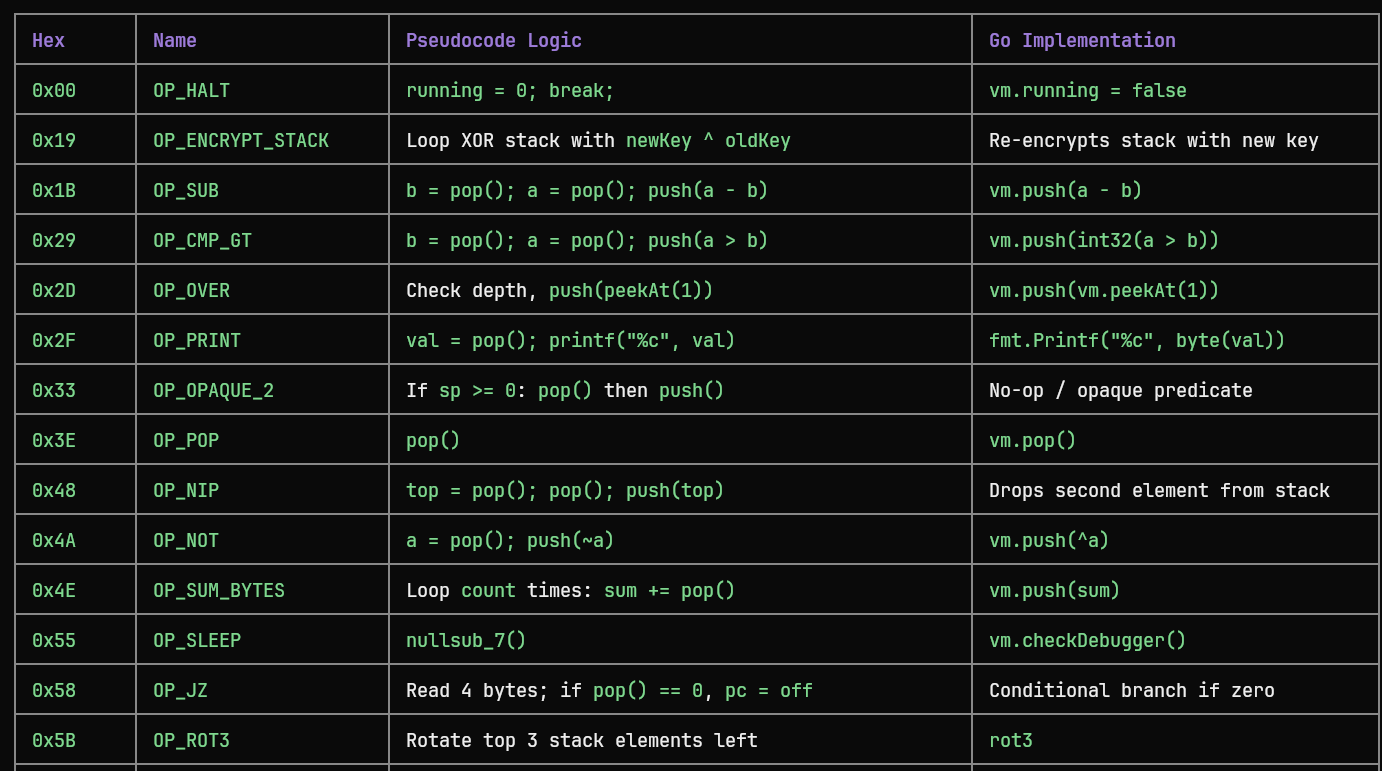Select the OP_OPAQUE_2 name cell
1382x771 pixels.
263,390
